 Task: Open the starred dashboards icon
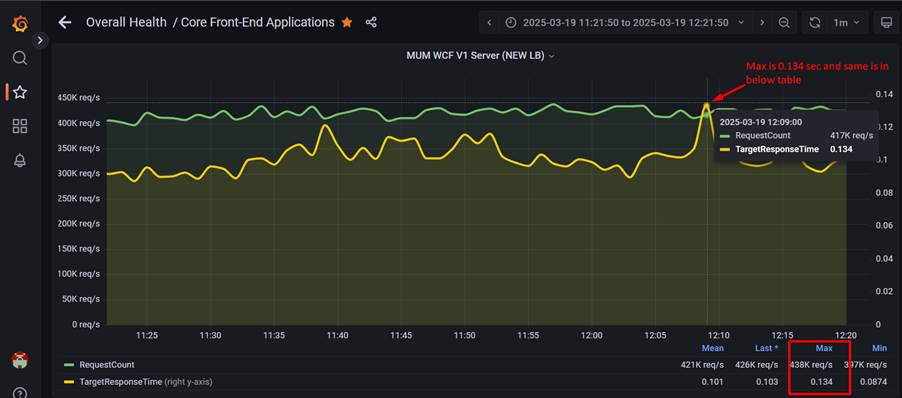(20, 92)
